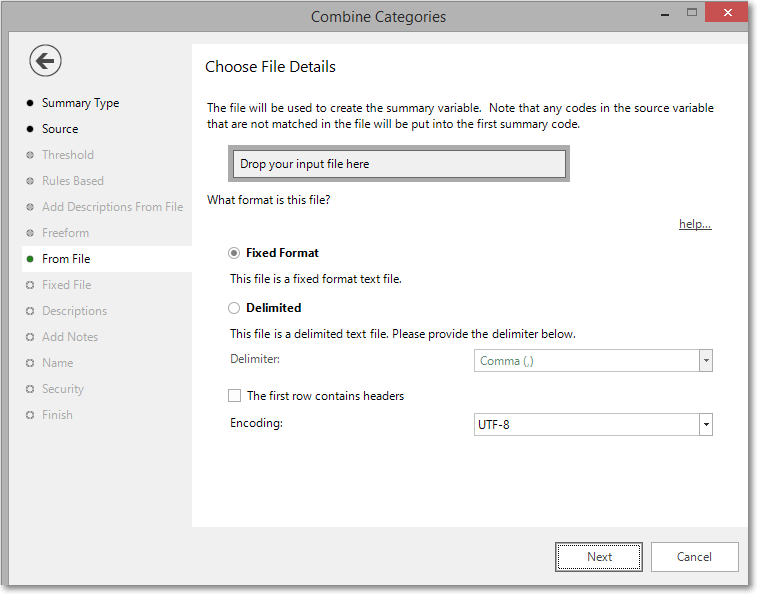
Task: Select the Name step in sidebar
Action: [x=57, y=363]
